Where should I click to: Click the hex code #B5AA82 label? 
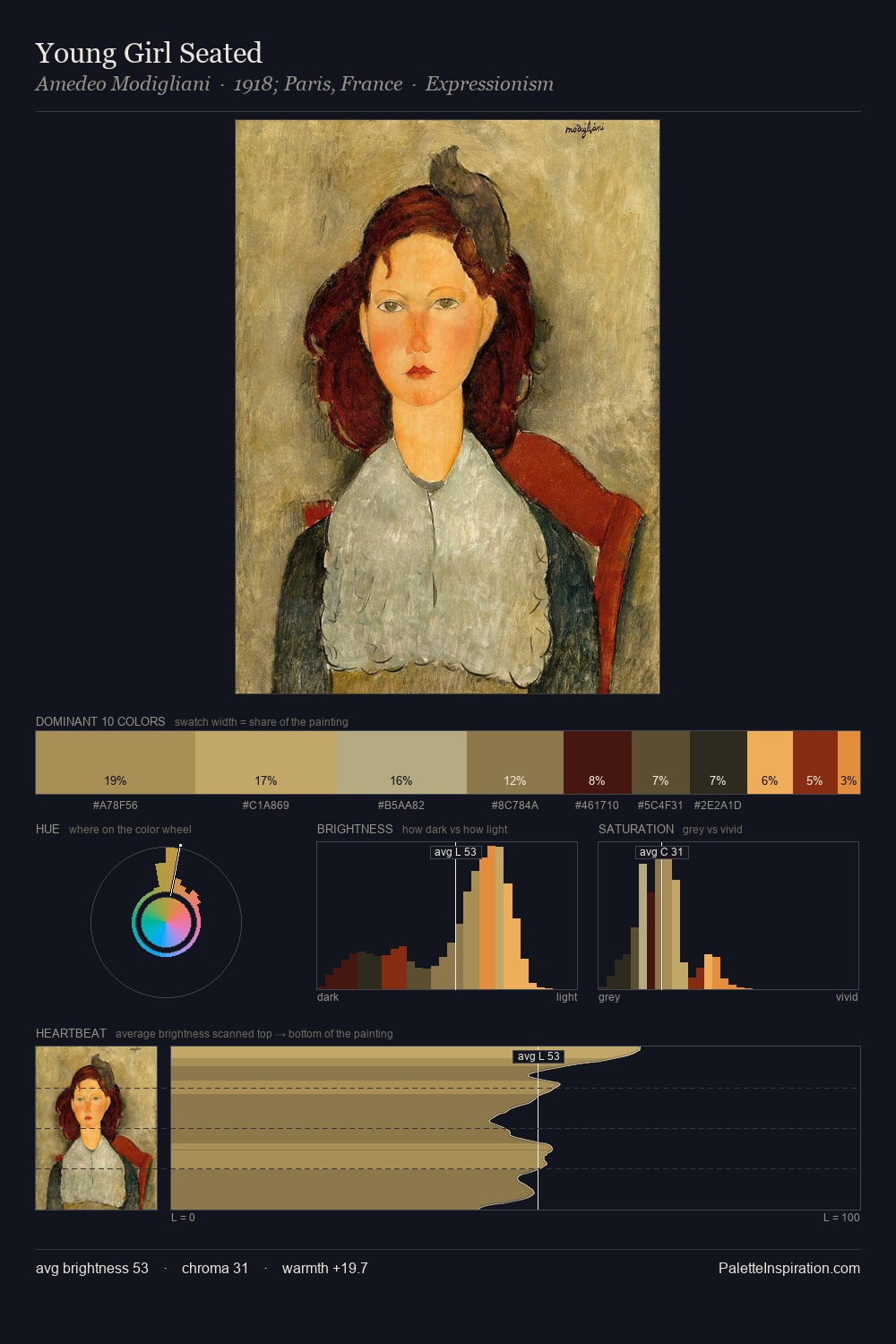[x=401, y=806]
